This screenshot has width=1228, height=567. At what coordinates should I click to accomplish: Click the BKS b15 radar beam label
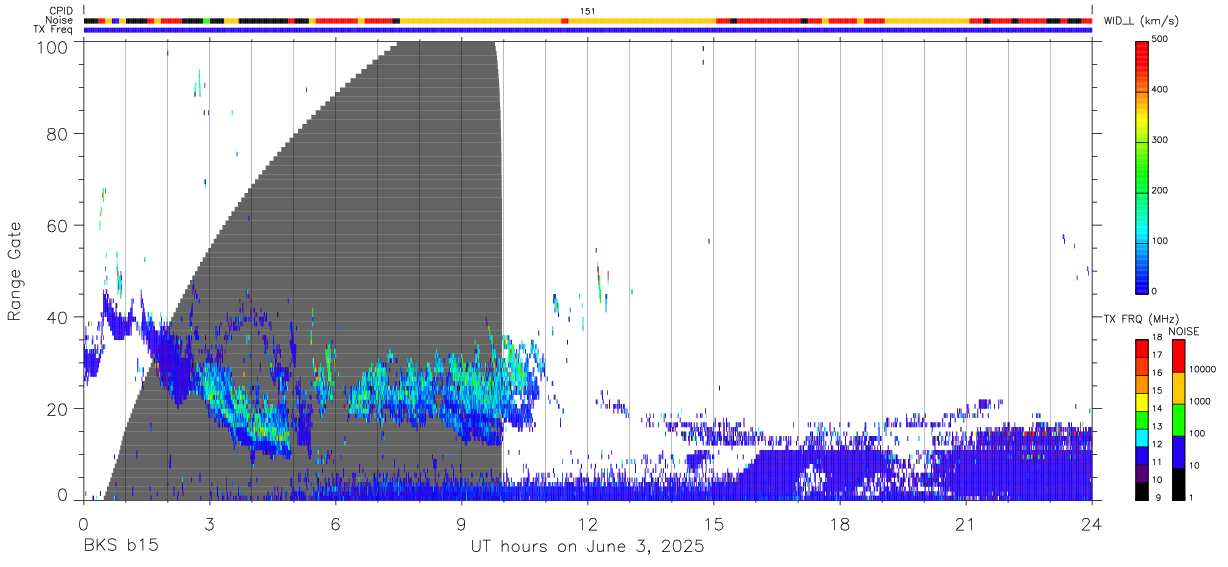pyautogui.click(x=119, y=547)
